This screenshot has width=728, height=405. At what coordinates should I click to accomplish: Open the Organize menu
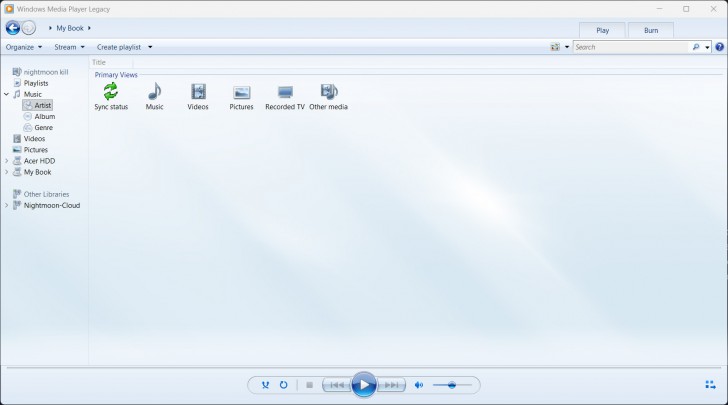(x=24, y=47)
